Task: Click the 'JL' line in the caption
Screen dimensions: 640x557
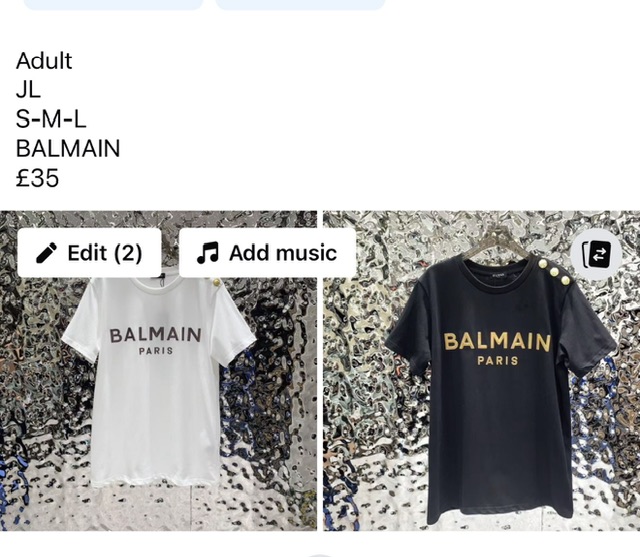Action: coord(28,90)
